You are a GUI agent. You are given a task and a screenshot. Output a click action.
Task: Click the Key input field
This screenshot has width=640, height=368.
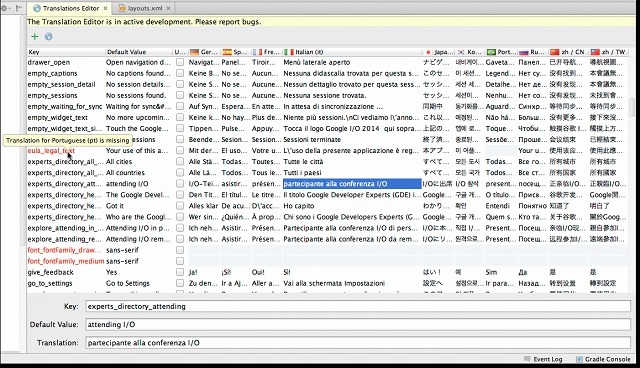[358, 306]
